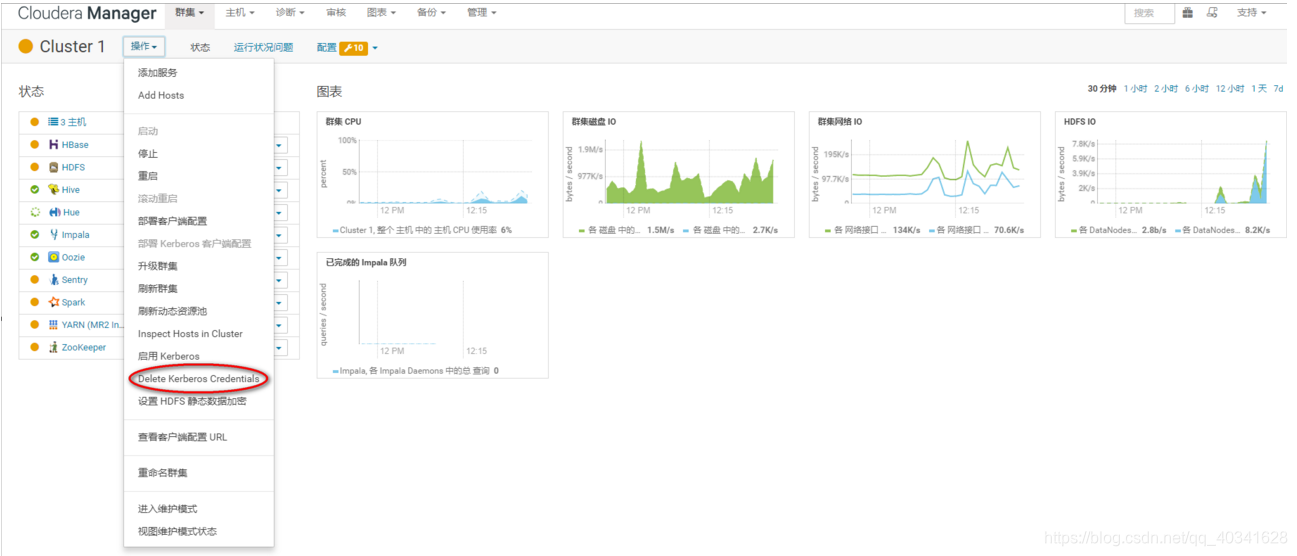The image size is (1297, 556).
Task: Click the hosts list icon beside 3 主机
Action: 53,122
